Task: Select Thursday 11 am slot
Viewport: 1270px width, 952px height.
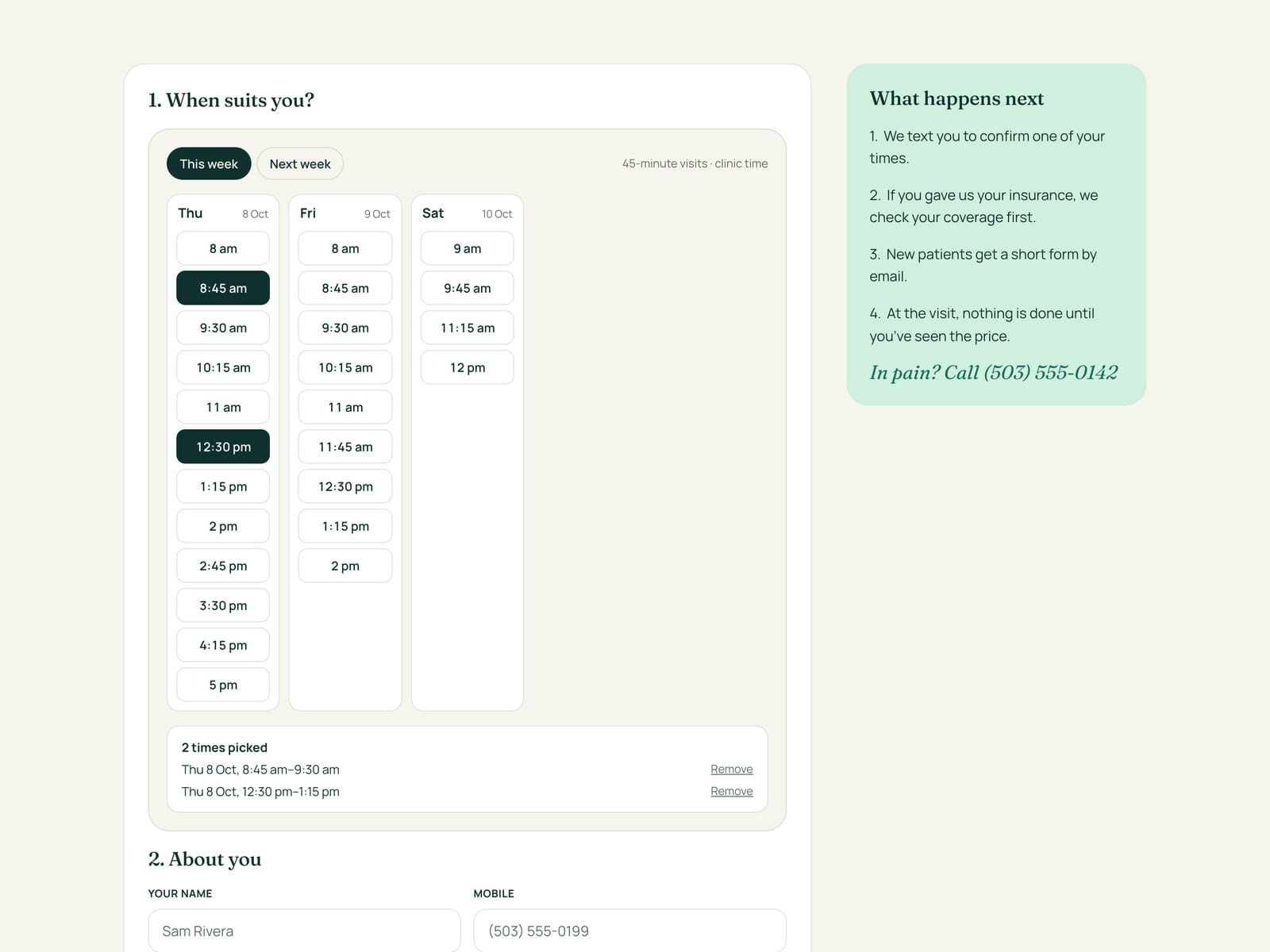Action: [223, 407]
